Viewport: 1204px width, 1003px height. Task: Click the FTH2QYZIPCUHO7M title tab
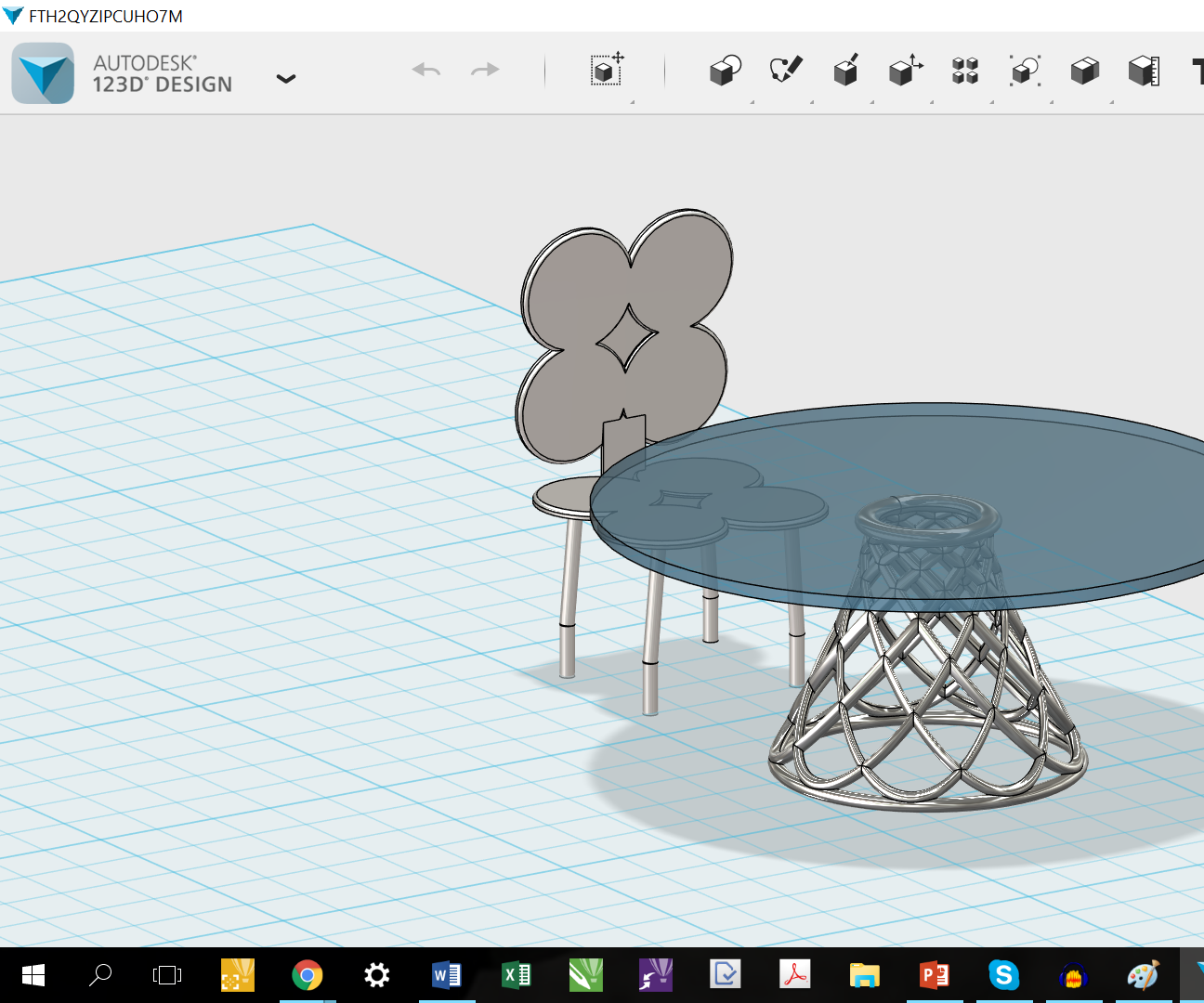(105, 15)
